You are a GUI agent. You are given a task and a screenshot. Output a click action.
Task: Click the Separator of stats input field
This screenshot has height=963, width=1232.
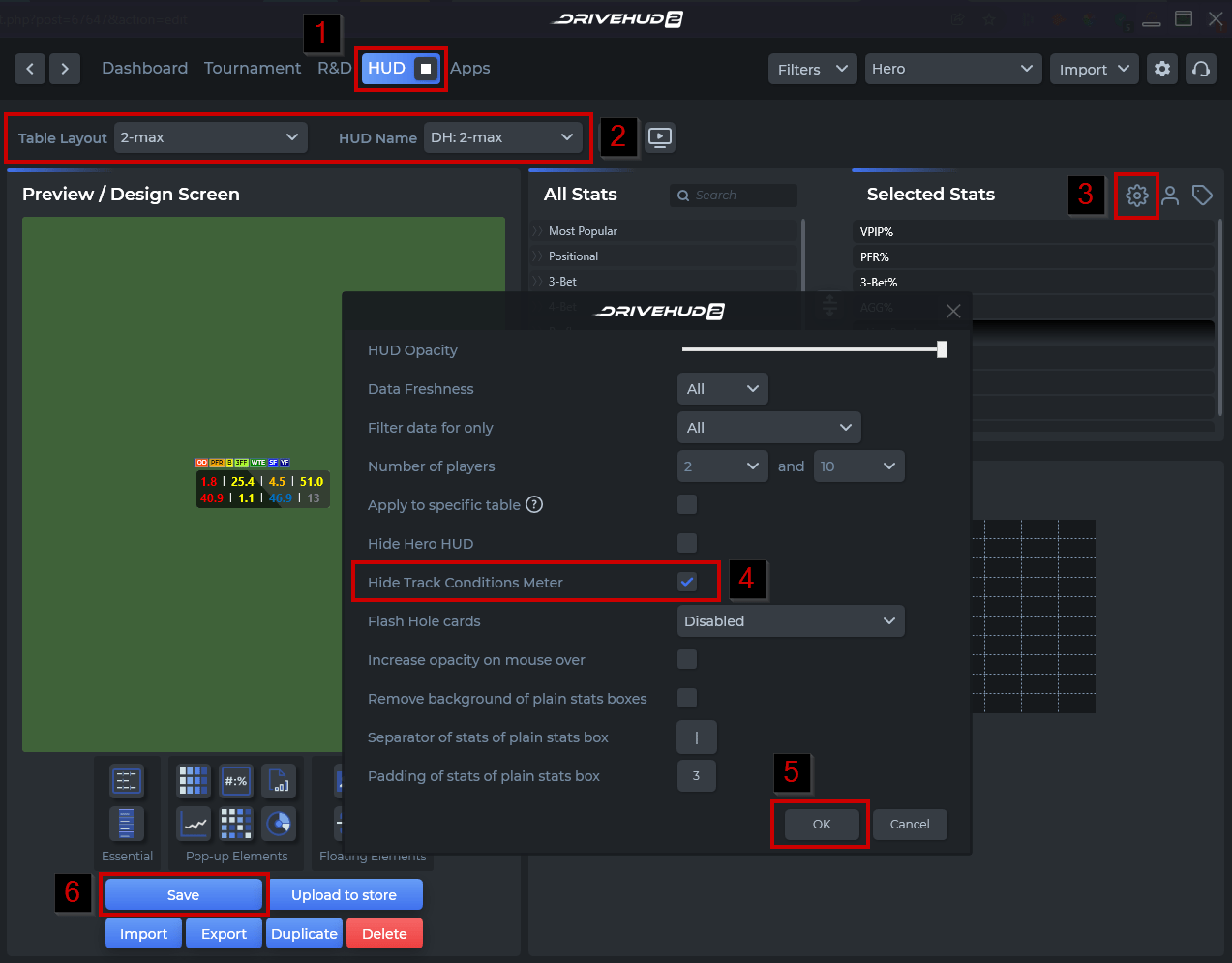pos(697,737)
